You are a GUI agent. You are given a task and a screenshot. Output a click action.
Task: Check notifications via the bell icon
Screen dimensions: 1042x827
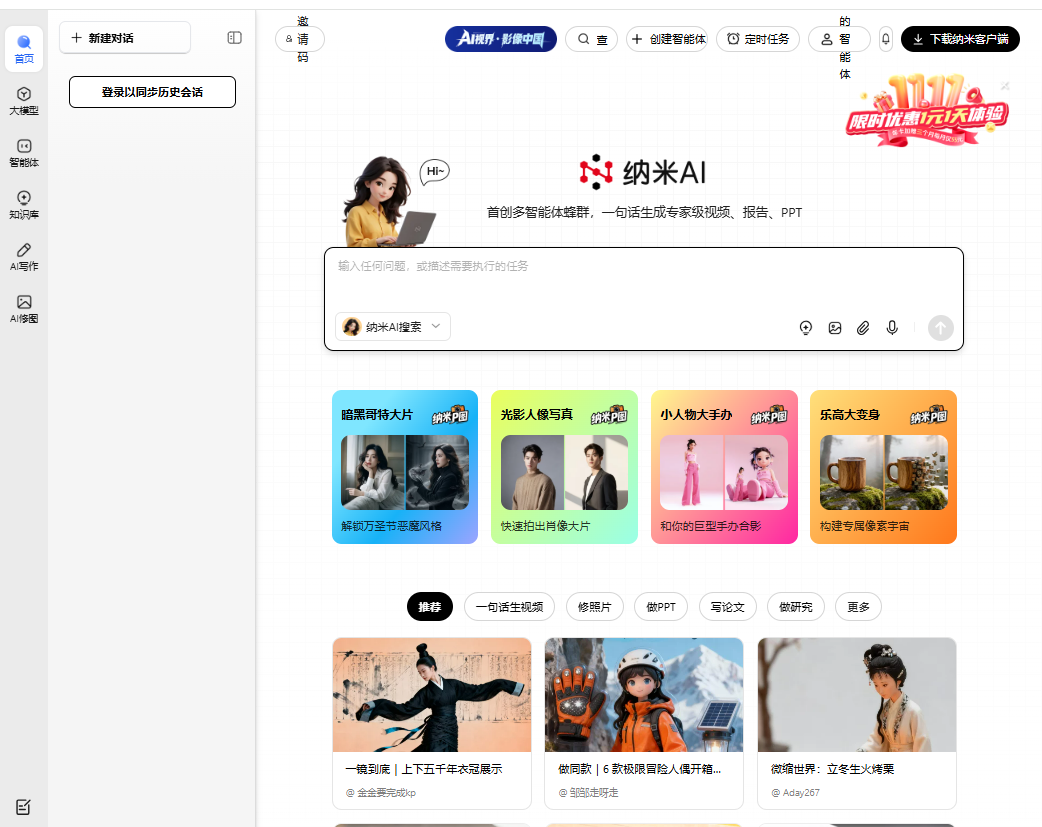[x=885, y=39]
